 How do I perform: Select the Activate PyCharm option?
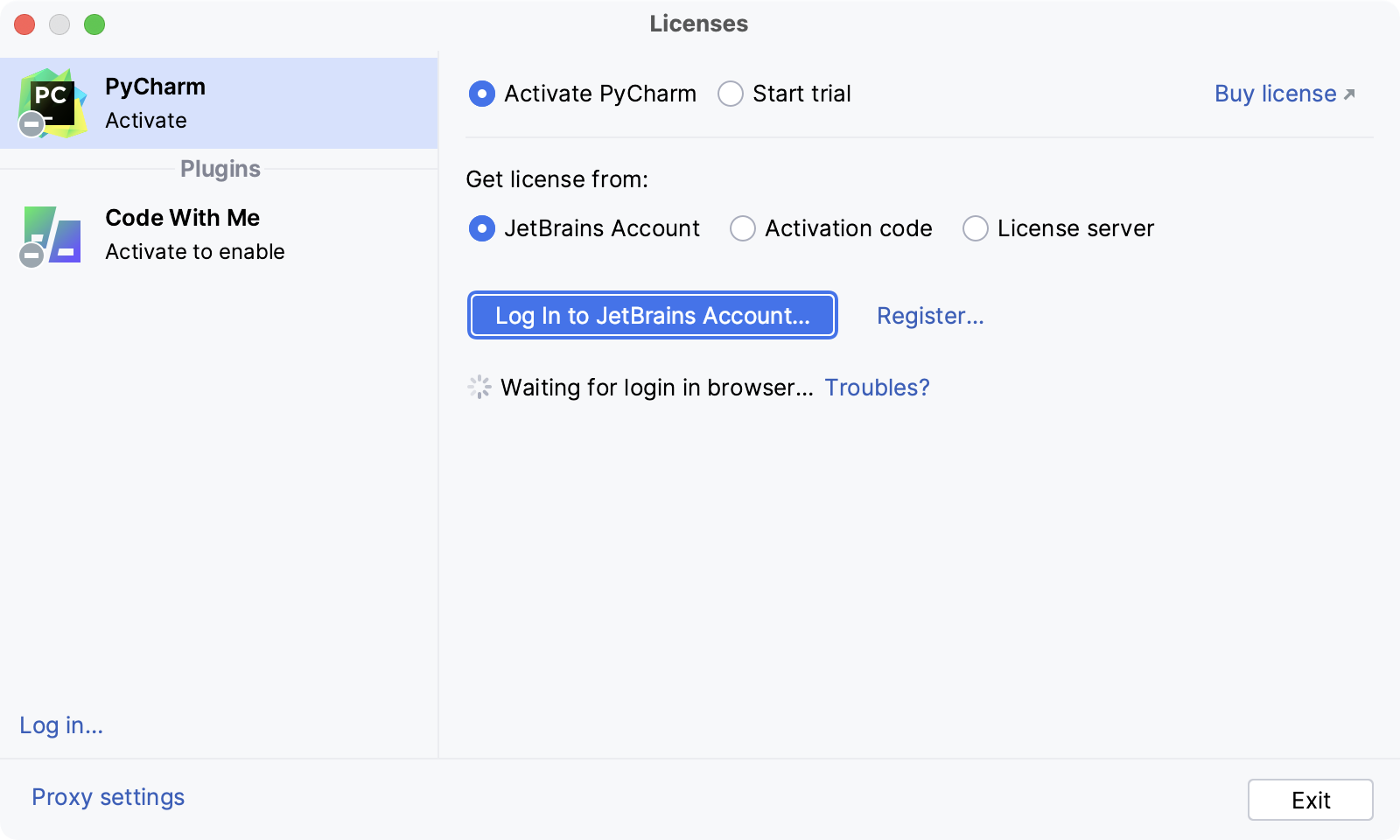(x=481, y=94)
